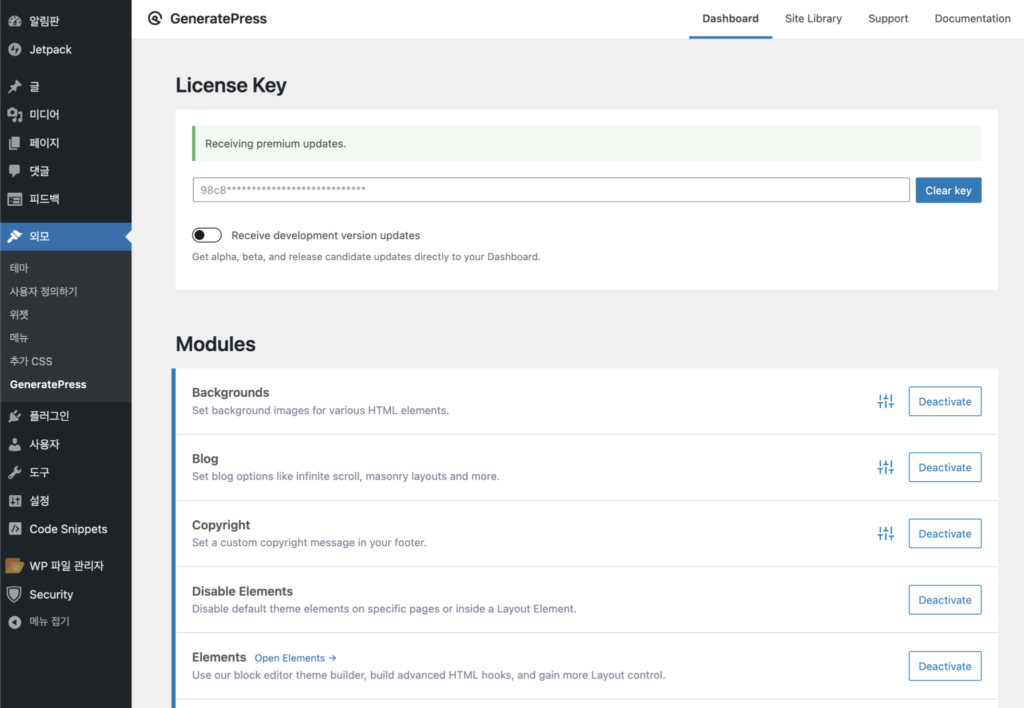Image resolution: width=1024 pixels, height=708 pixels.
Task: Deactivate the Elements module
Action: 944,666
